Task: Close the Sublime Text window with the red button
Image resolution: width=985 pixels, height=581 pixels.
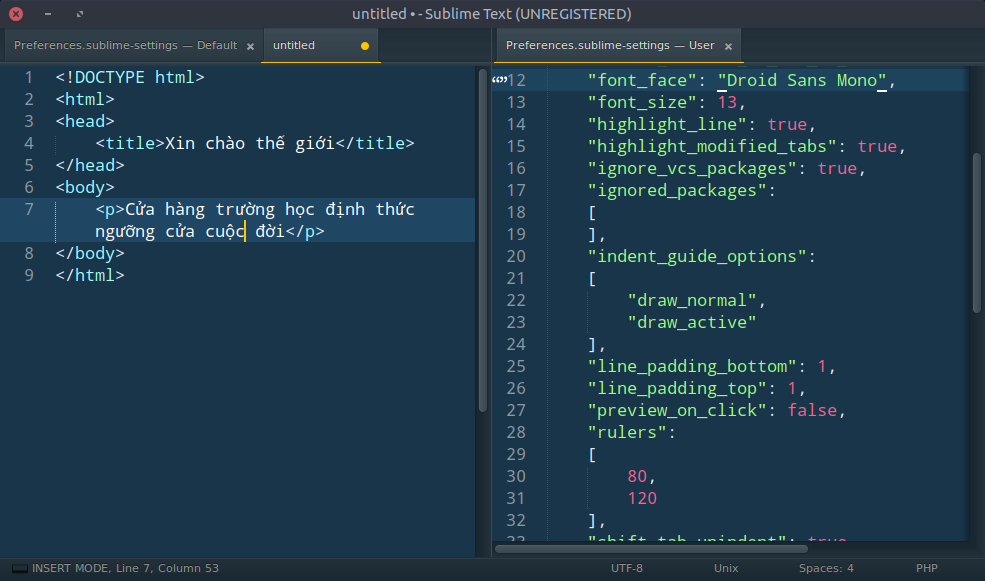Action: [16, 14]
